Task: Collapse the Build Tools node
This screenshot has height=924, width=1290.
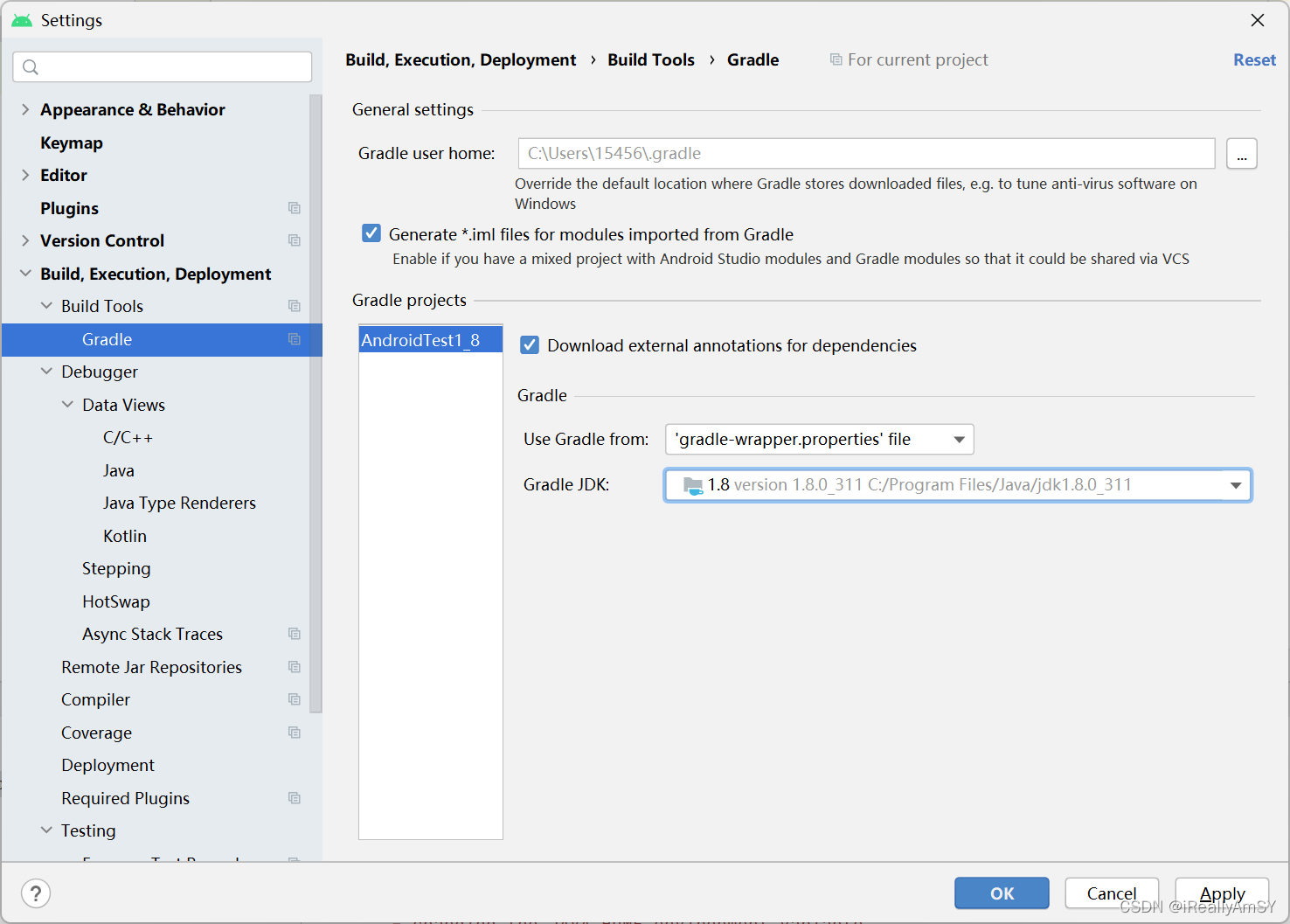Action: [x=46, y=306]
